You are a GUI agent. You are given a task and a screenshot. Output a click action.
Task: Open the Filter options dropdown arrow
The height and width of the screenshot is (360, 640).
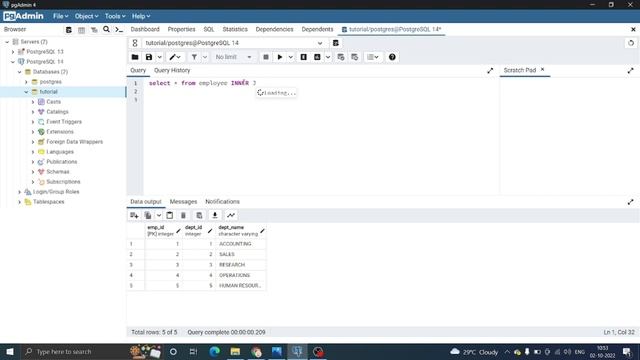pyautogui.click(x=205, y=57)
